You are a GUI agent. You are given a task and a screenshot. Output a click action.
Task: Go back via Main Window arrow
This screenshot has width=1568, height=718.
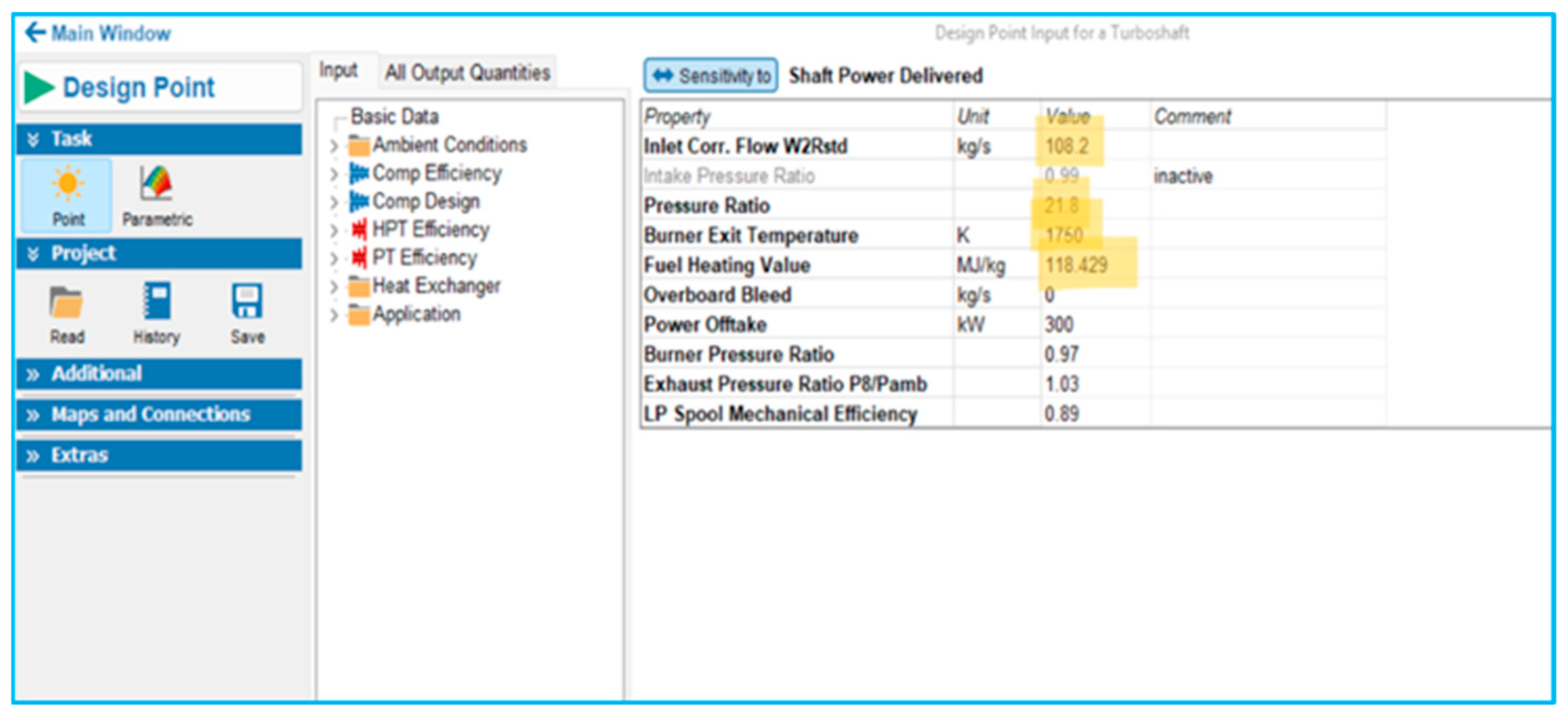[x=36, y=32]
